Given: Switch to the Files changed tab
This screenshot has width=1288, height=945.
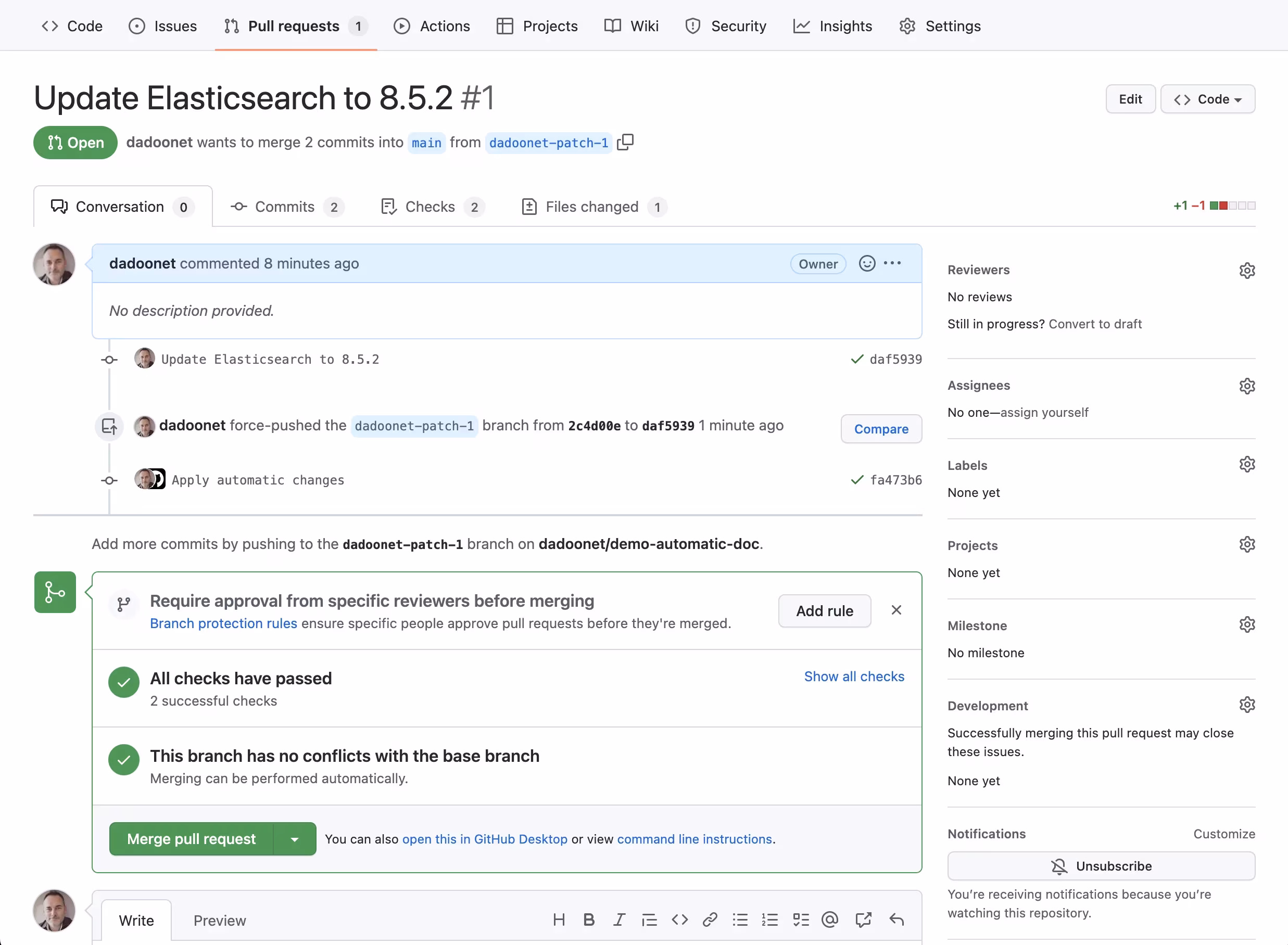Looking at the screenshot, I should [593, 207].
